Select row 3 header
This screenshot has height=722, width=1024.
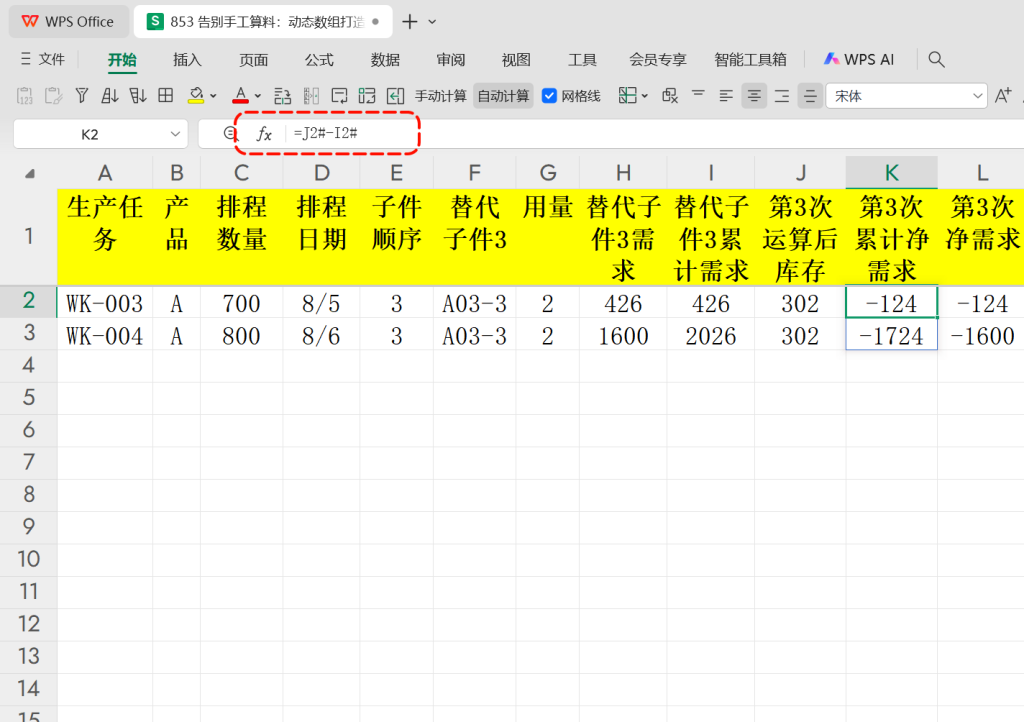[29, 333]
